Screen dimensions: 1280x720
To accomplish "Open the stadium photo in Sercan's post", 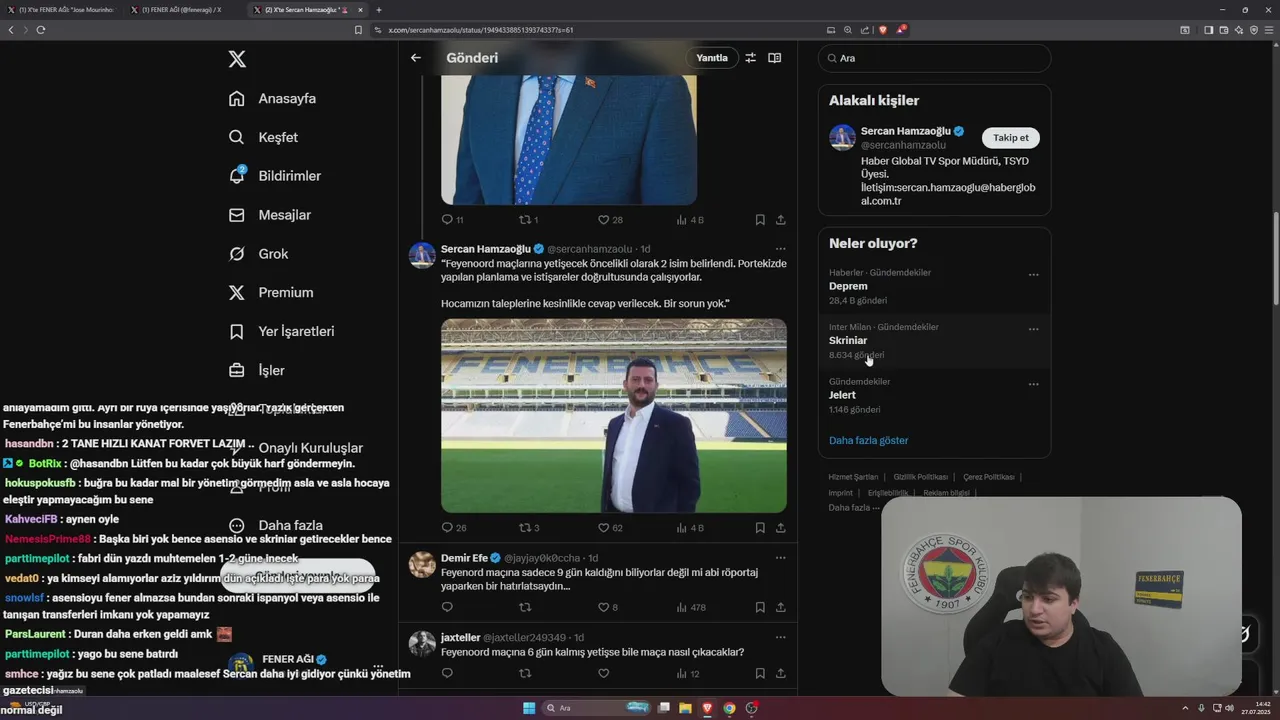I will click(x=614, y=415).
